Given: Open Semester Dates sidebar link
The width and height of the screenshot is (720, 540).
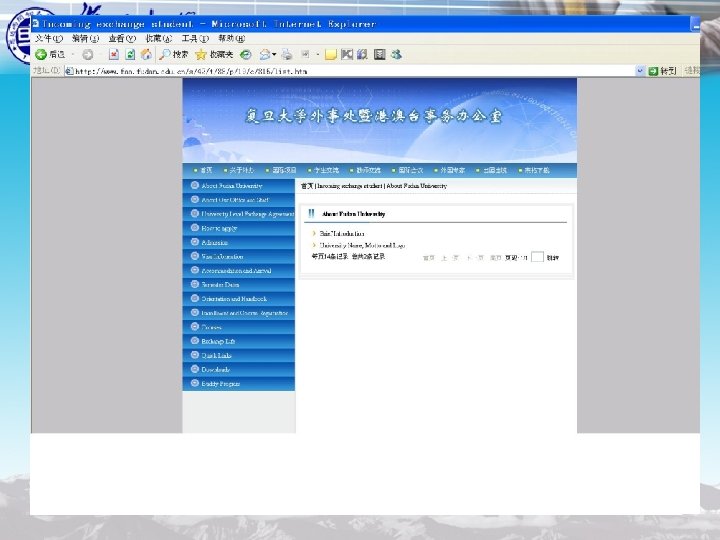Looking at the screenshot, I should (x=220, y=285).
